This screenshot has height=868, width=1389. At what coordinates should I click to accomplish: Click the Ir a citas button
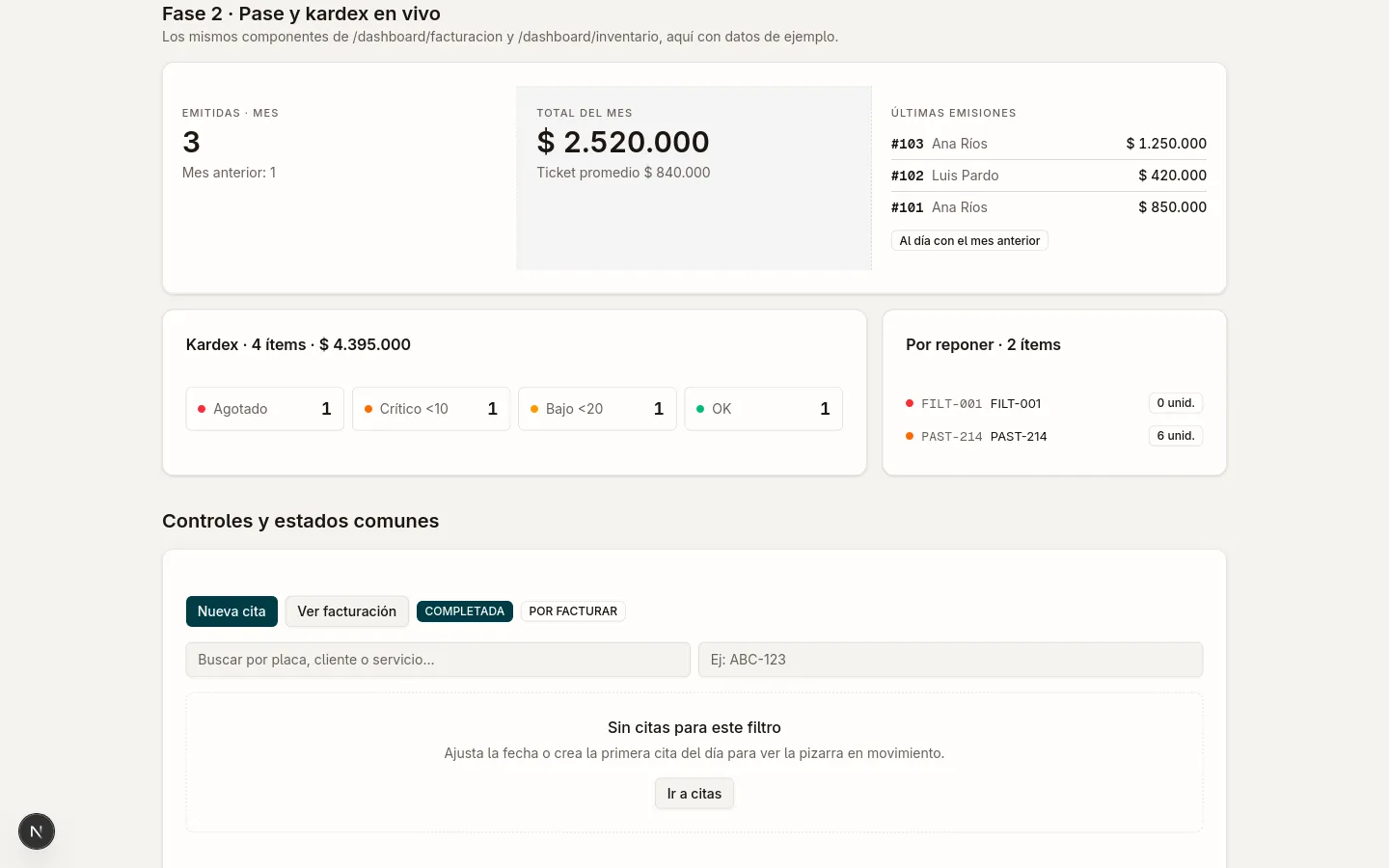694,794
